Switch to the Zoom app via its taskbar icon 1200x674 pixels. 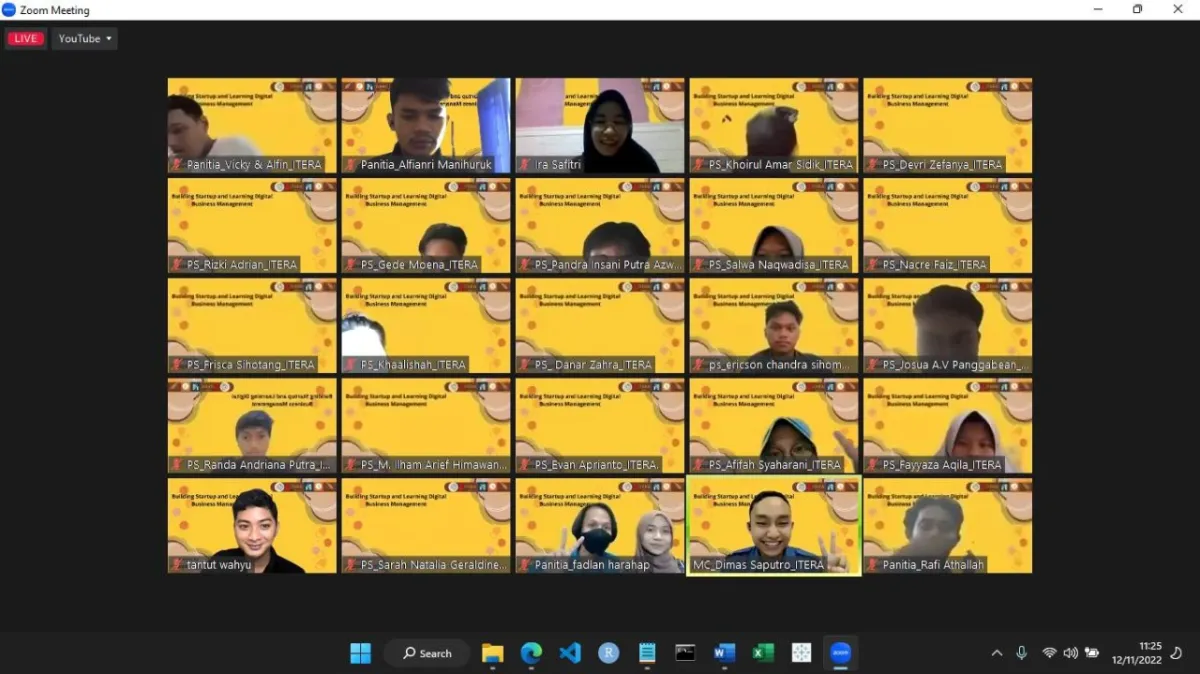click(x=840, y=652)
